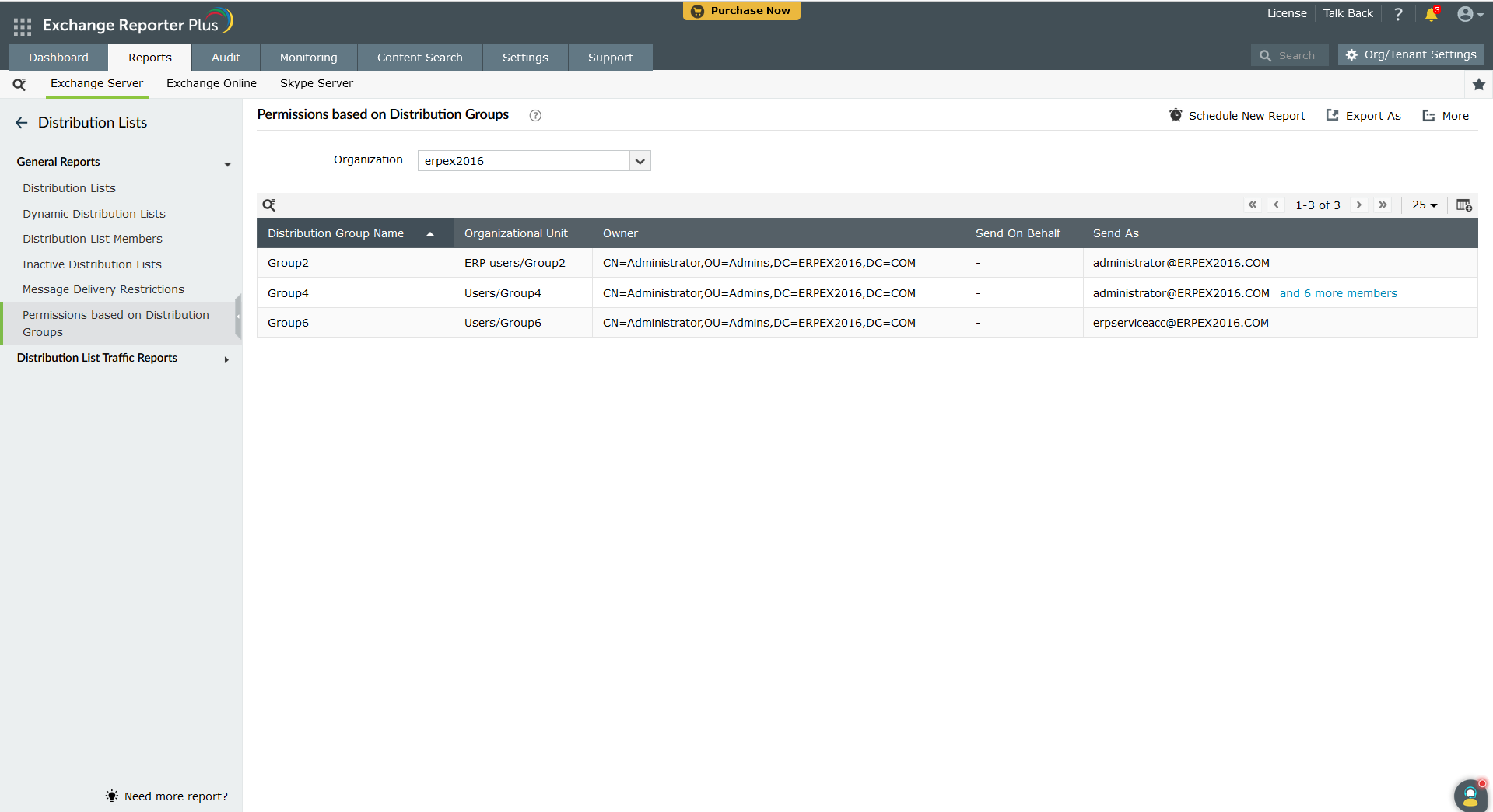Viewport: 1493px width, 812px height.
Task: Select Skype Server sub-tab
Action: pyautogui.click(x=317, y=83)
